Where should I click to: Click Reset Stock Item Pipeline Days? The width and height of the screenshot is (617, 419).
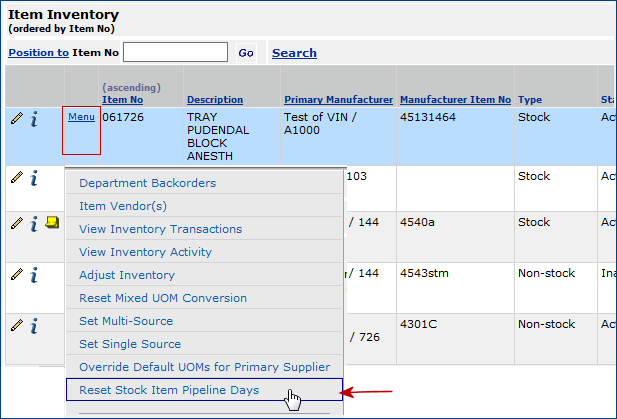169,389
